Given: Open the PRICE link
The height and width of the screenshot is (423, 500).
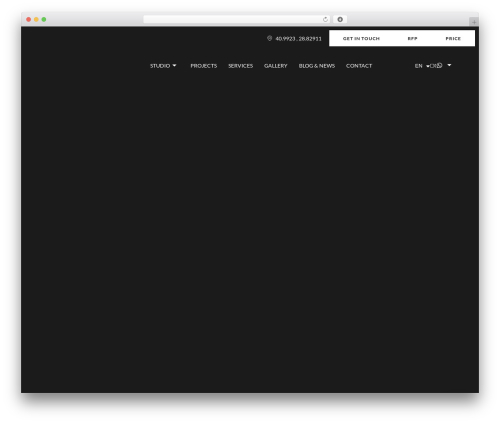Looking at the screenshot, I should tap(453, 39).
